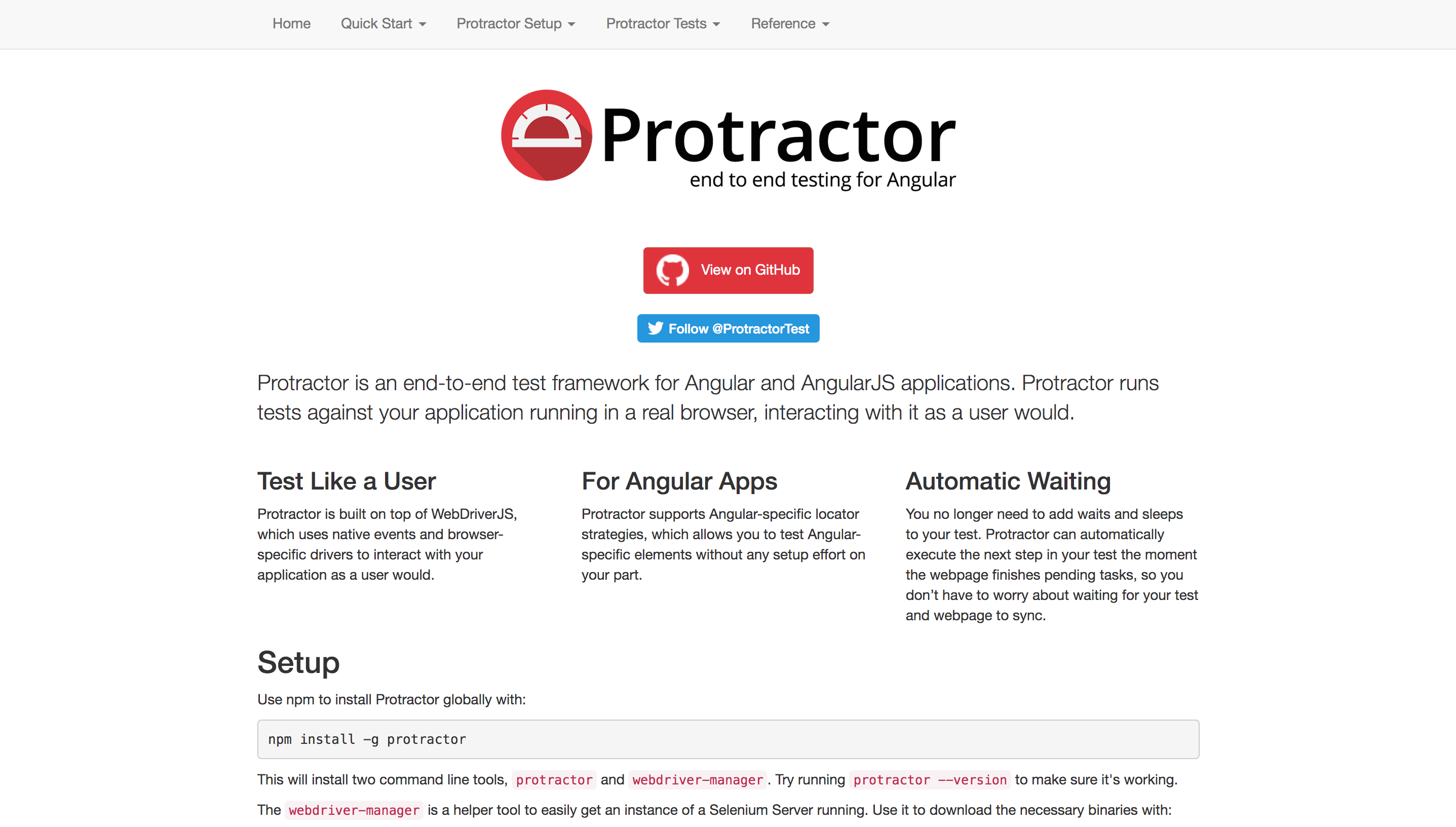Click the Follow @ProtractorTest button
Viewport: 1456px width, 827px height.
[728, 328]
